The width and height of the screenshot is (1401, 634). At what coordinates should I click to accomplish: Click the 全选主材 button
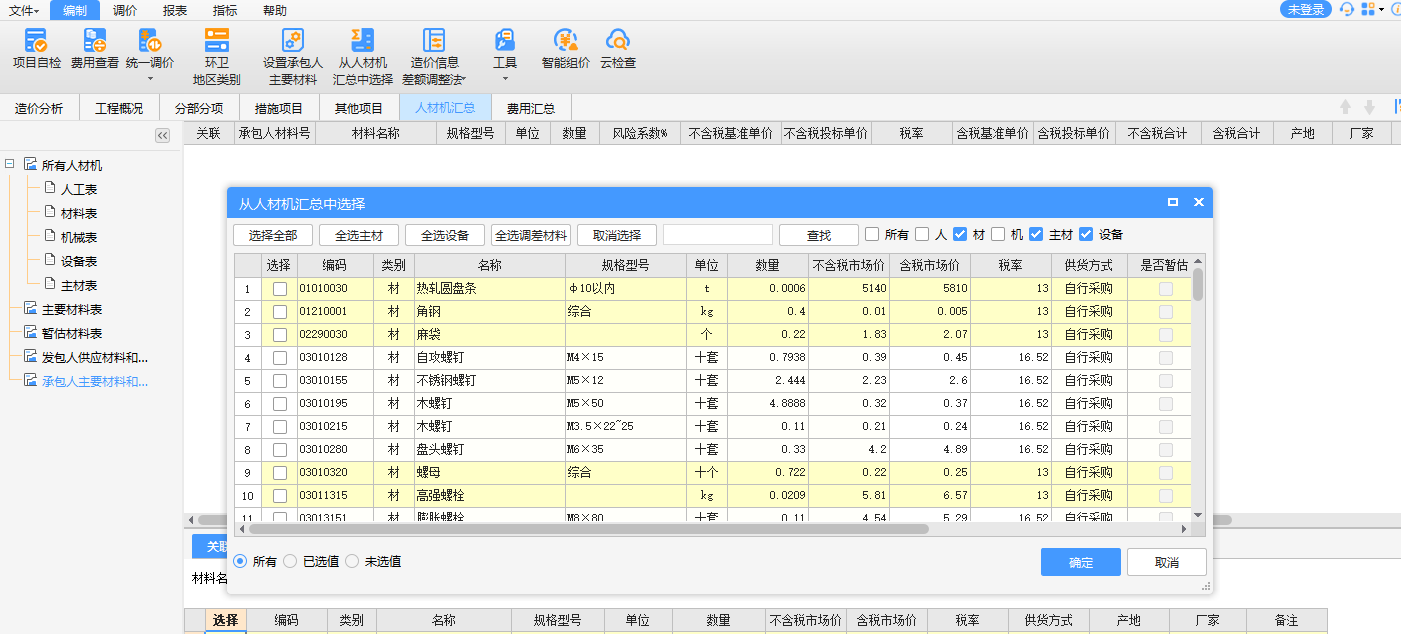pyautogui.click(x=359, y=235)
